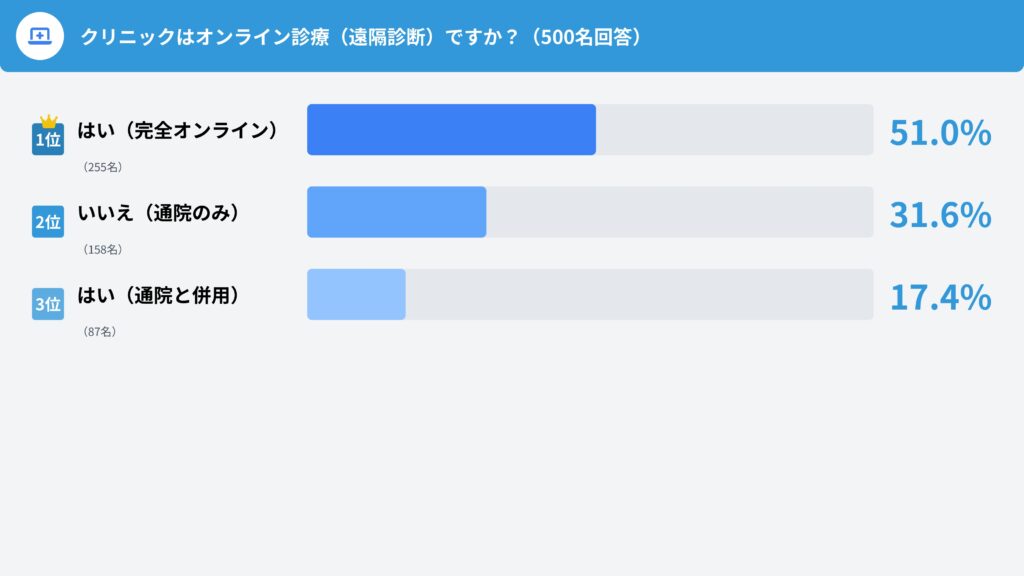Click the 31.6% percentage value
The image size is (1024, 576).
tap(940, 214)
